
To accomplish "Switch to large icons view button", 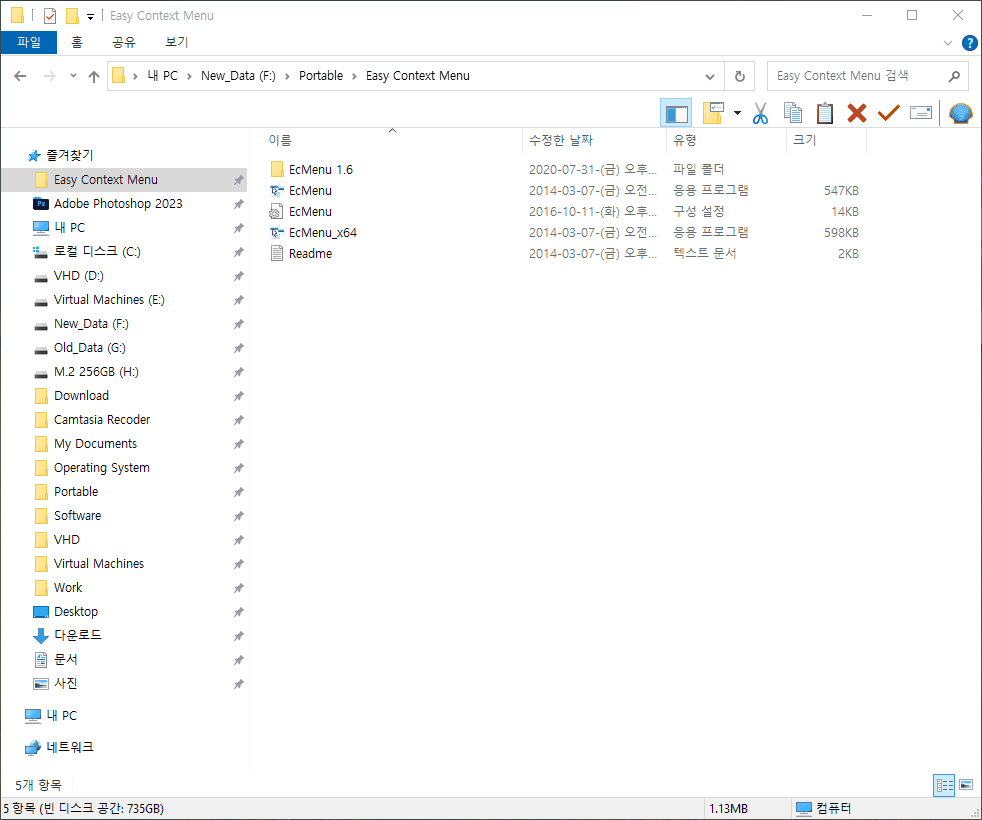I will point(966,785).
